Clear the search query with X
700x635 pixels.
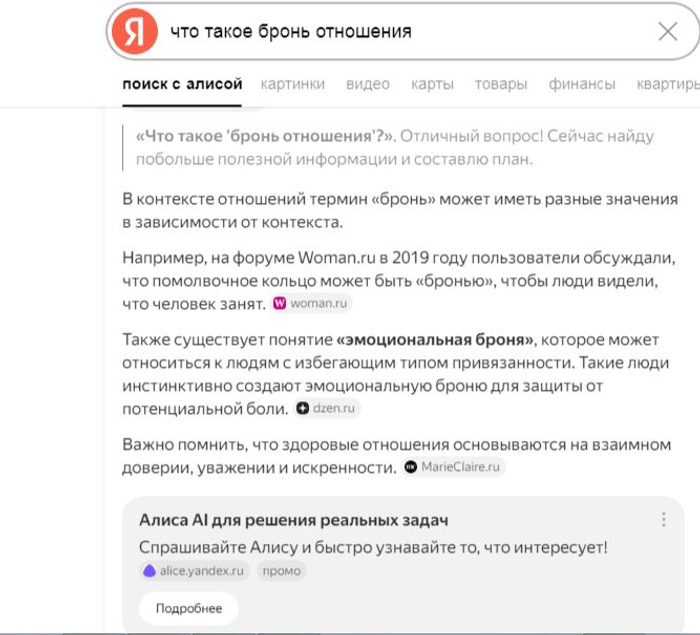click(x=668, y=32)
